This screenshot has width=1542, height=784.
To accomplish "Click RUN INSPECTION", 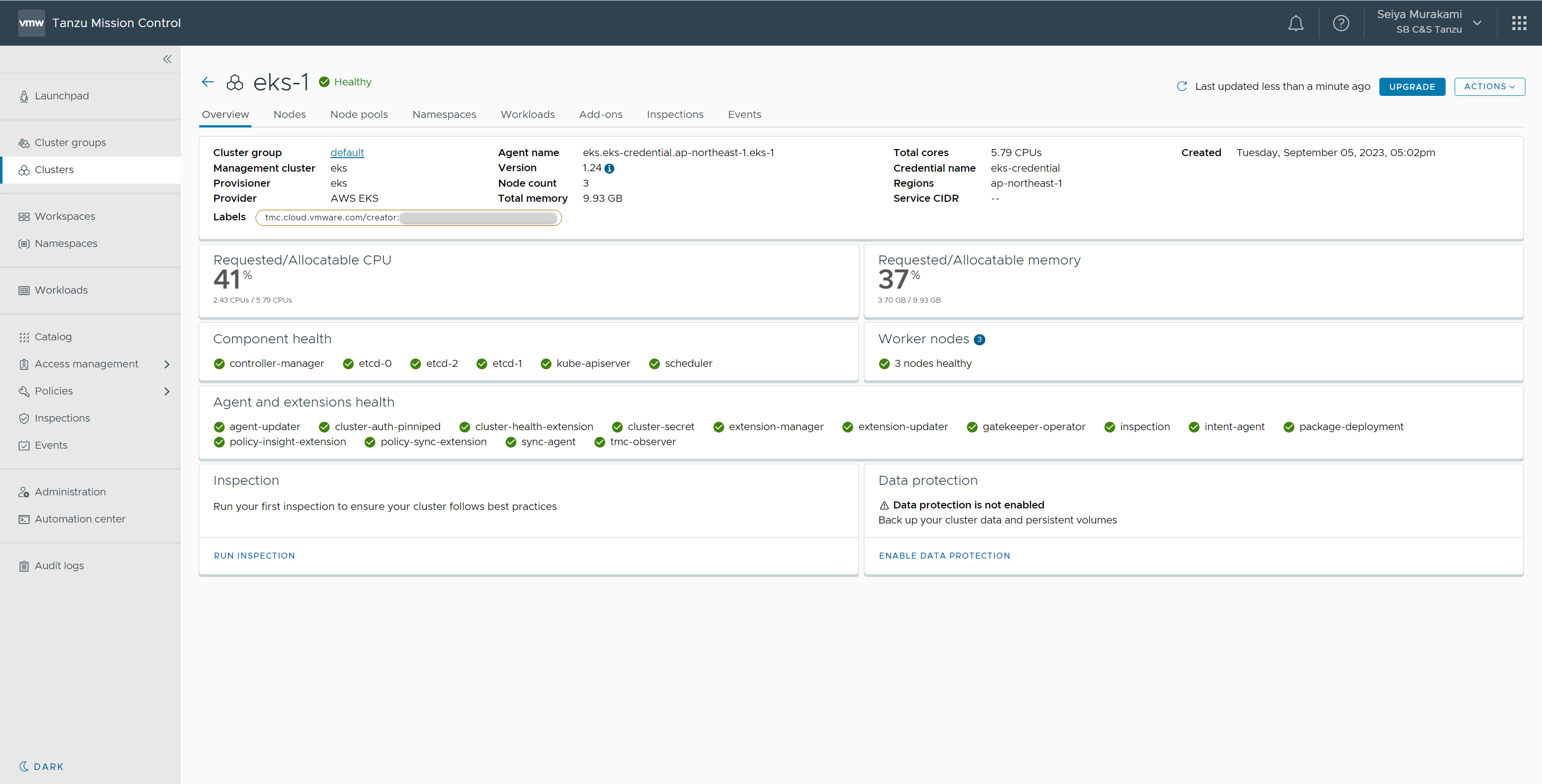I will pyautogui.click(x=254, y=556).
